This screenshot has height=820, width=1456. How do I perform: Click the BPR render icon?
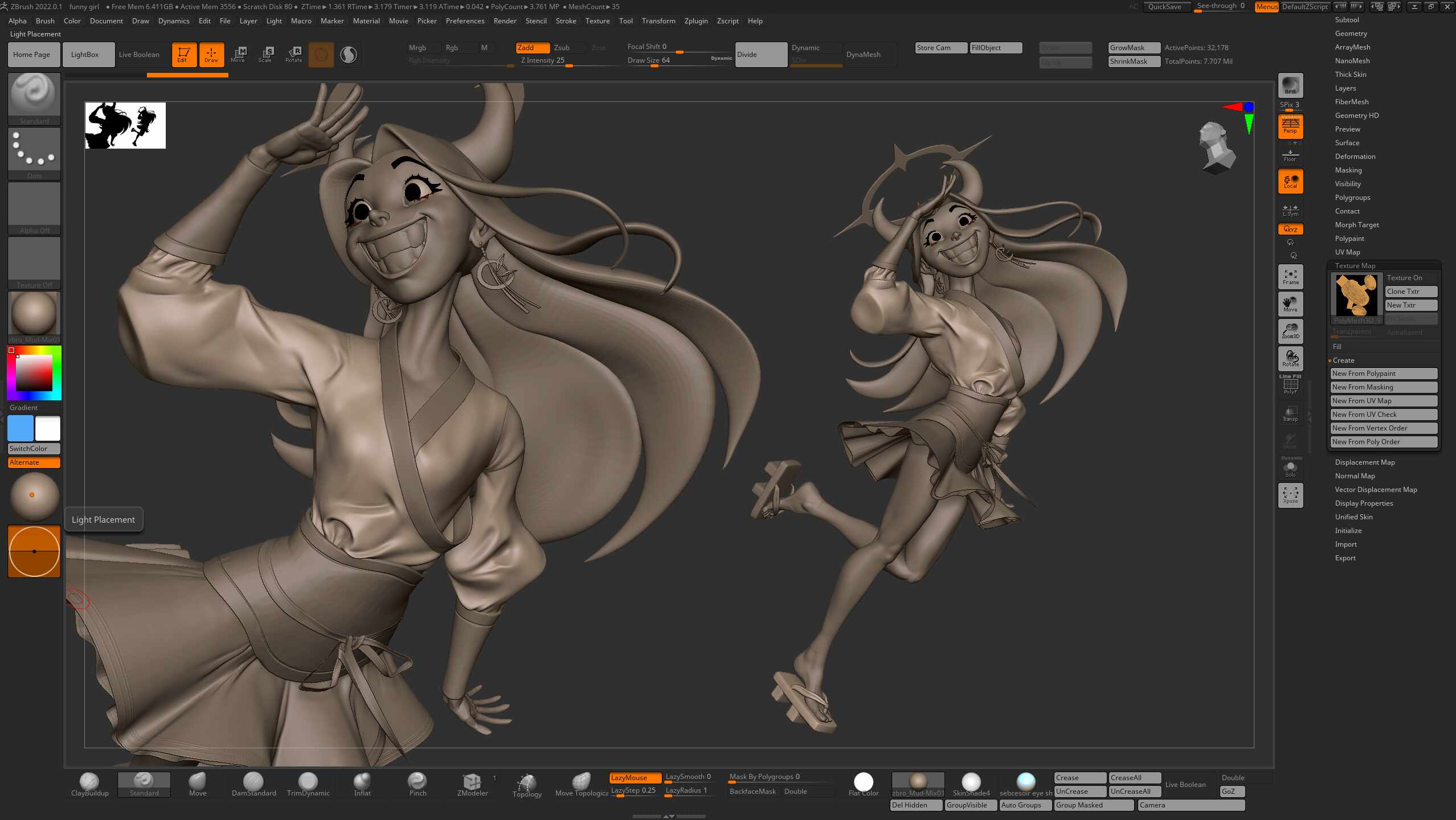[x=1290, y=85]
